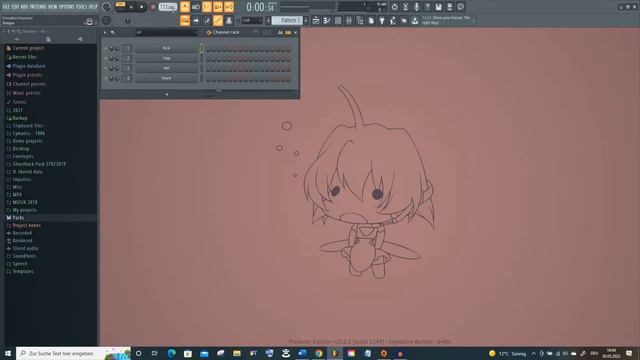Open Microsoft Edge from the taskbar
Image resolution: width=640 pixels, height=360 pixels.
(171, 353)
